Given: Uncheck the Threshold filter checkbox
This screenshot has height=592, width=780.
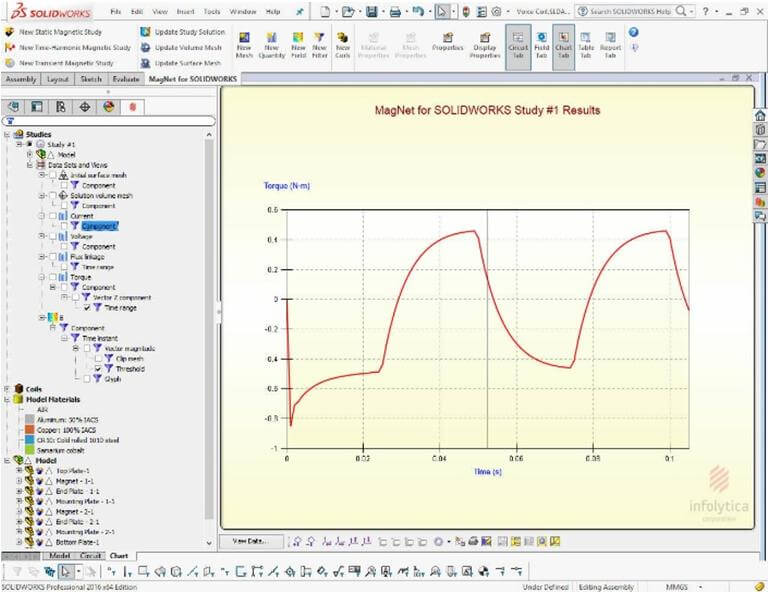Looking at the screenshot, I should pos(98,369).
